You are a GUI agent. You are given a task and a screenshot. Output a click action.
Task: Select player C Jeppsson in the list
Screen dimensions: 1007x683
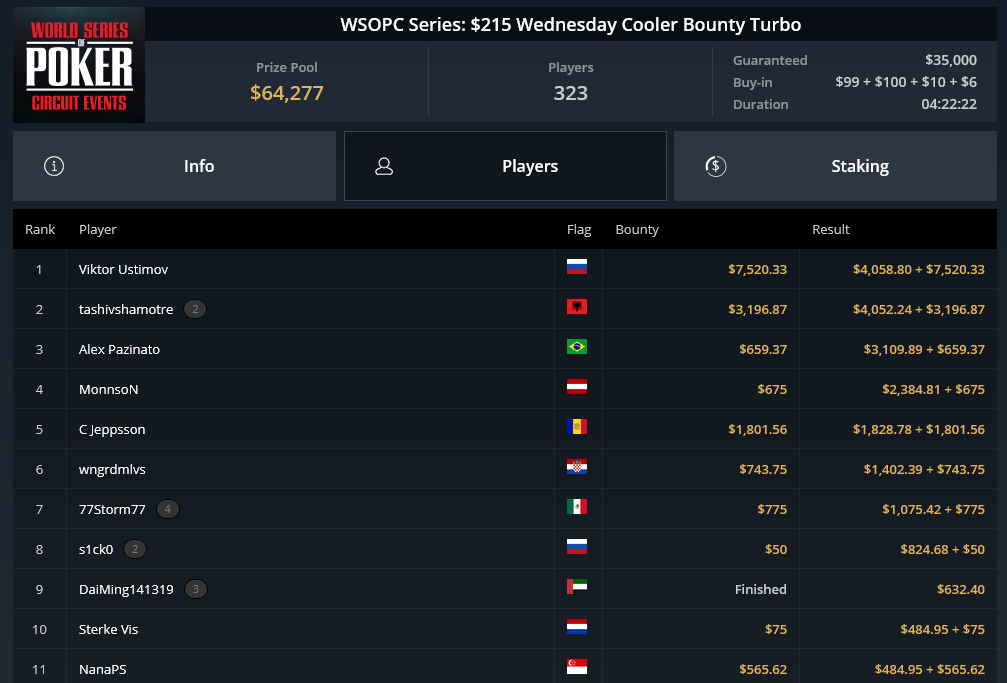click(x=505, y=429)
